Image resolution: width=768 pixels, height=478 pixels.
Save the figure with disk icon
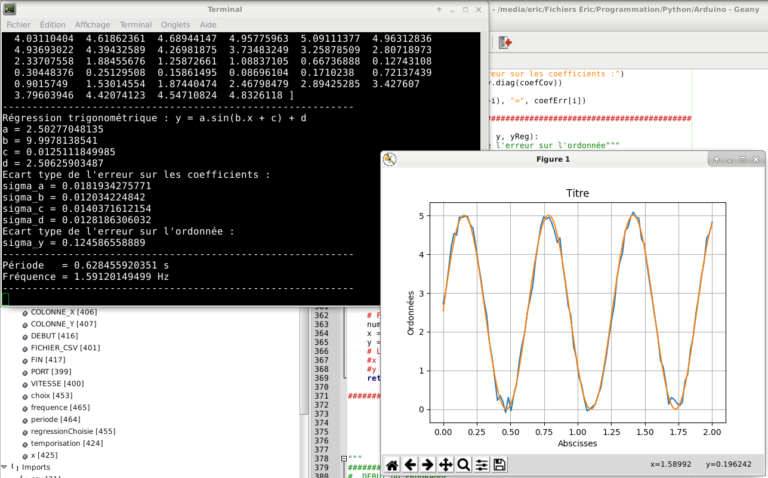point(500,464)
